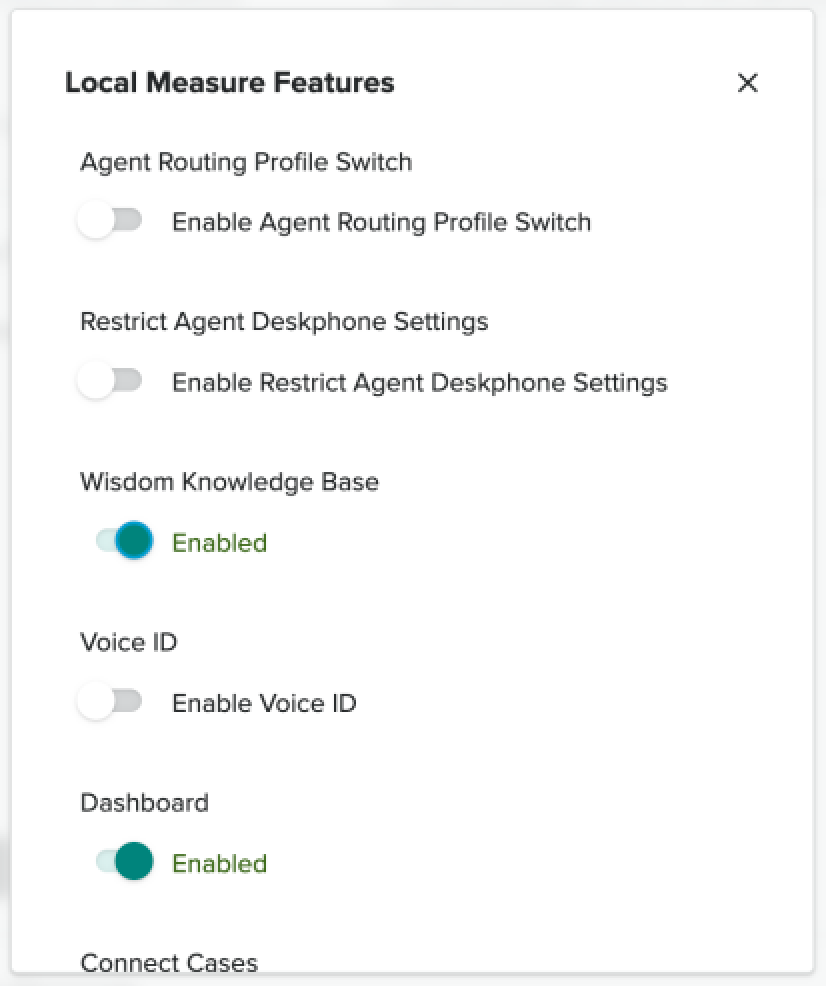This screenshot has height=986, width=826.
Task: Click the 'Local Measure Features' dialog title
Action: [229, 82]
